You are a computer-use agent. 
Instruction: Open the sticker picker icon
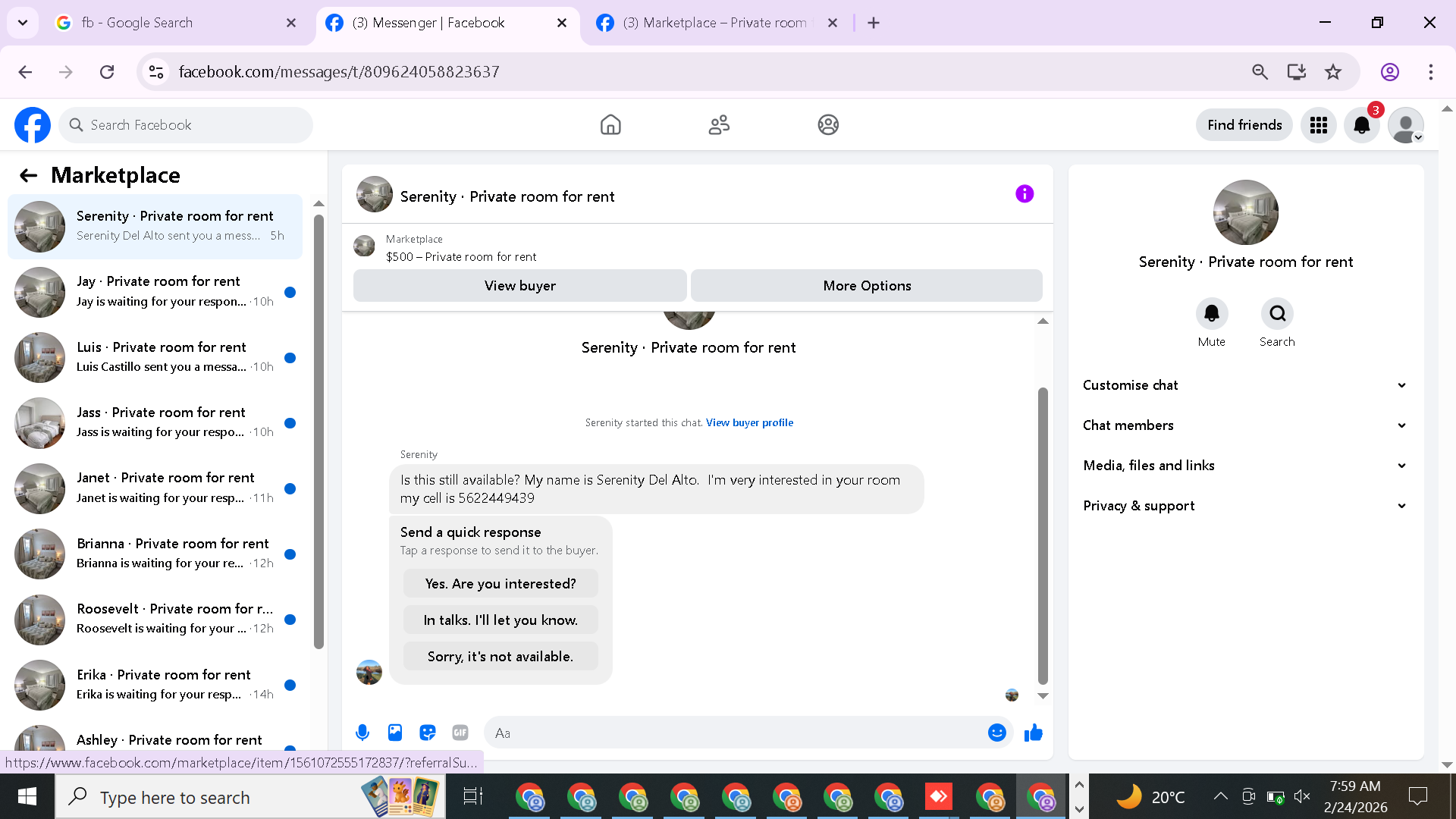428,733
